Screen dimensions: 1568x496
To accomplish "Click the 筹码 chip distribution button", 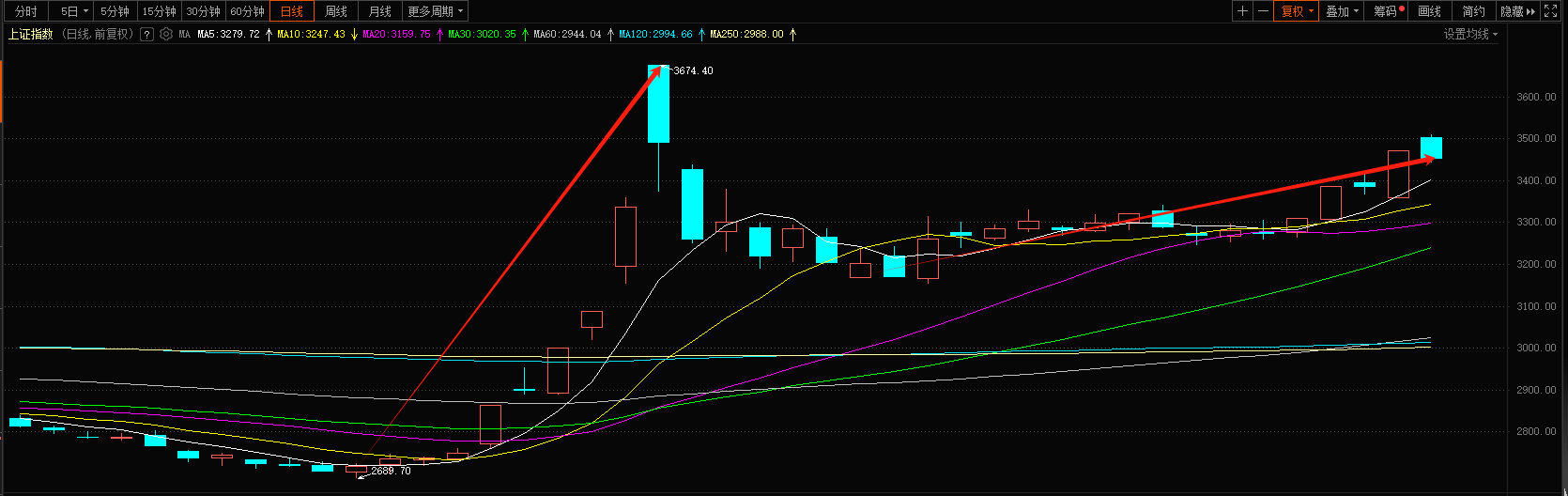I will pos(1387,11).
